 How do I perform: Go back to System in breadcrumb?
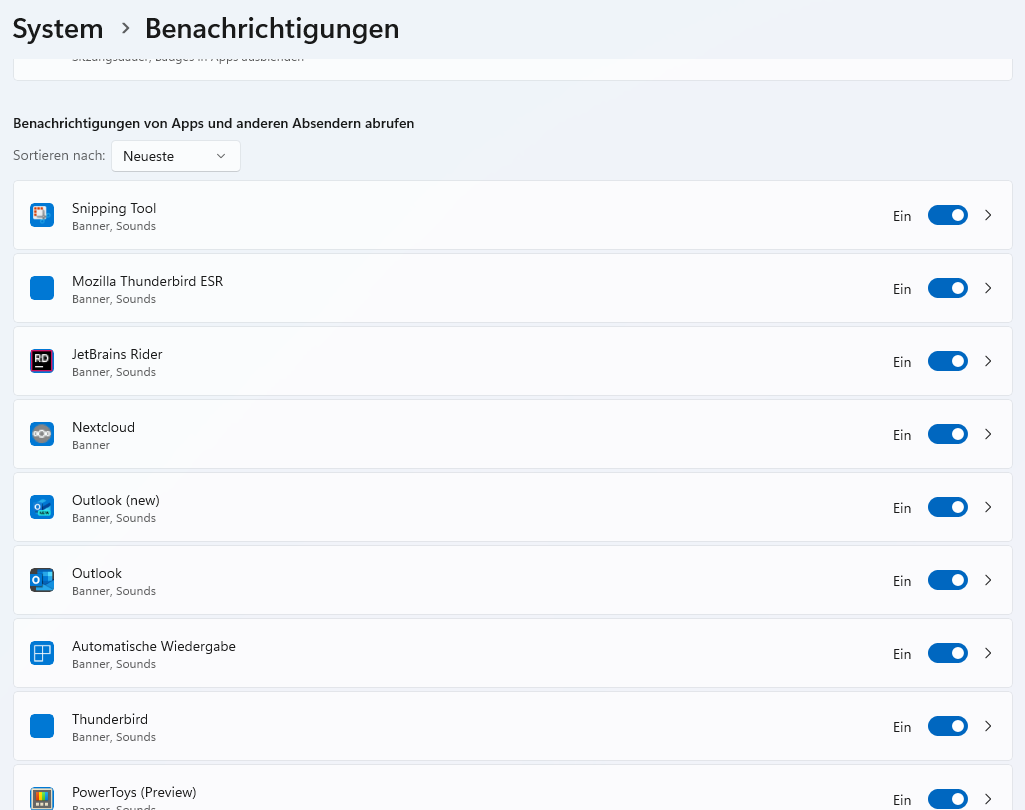58,29
